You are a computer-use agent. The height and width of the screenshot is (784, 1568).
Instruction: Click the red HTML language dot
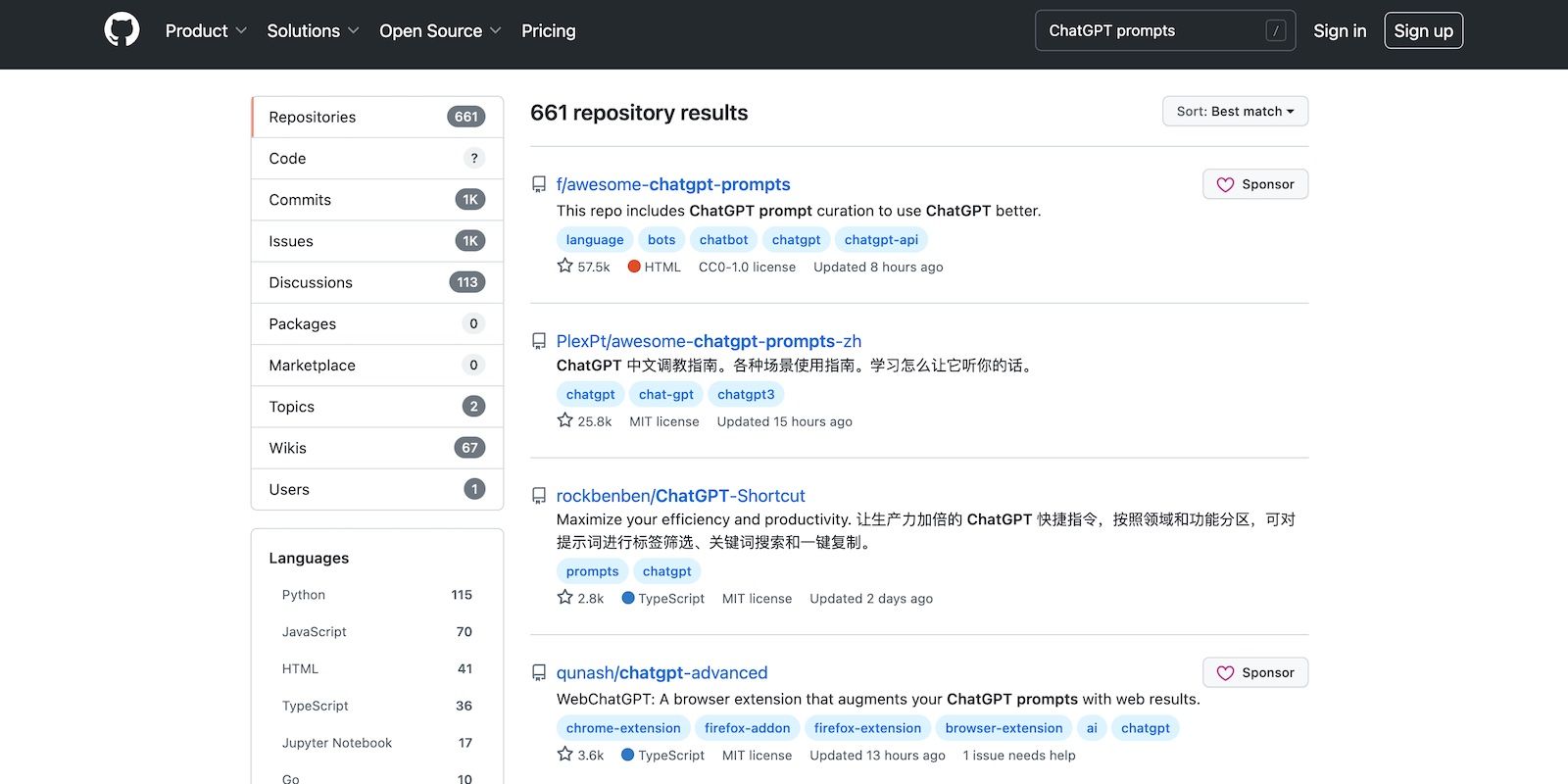[x=634, y=267]
